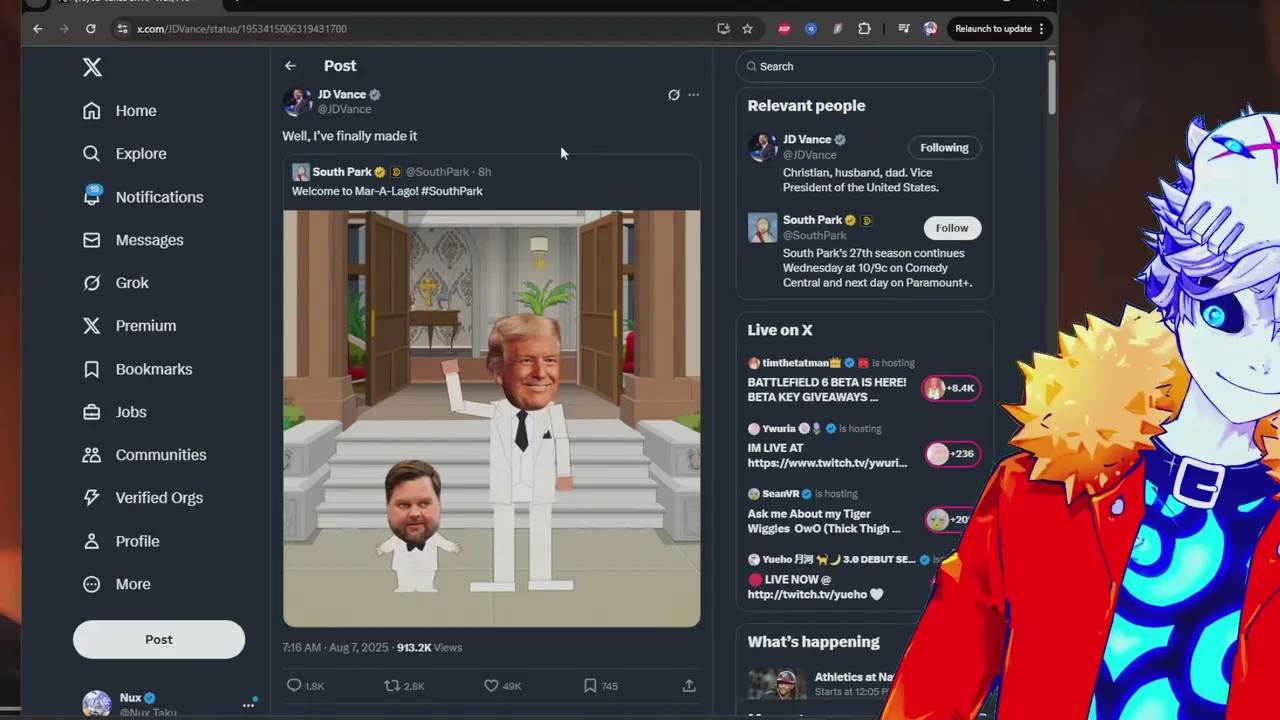The width and height of the screenshot is (1280, 720).
Task: Click the Jobs briefcase icon in the sidebar
Action: (92, 412)
